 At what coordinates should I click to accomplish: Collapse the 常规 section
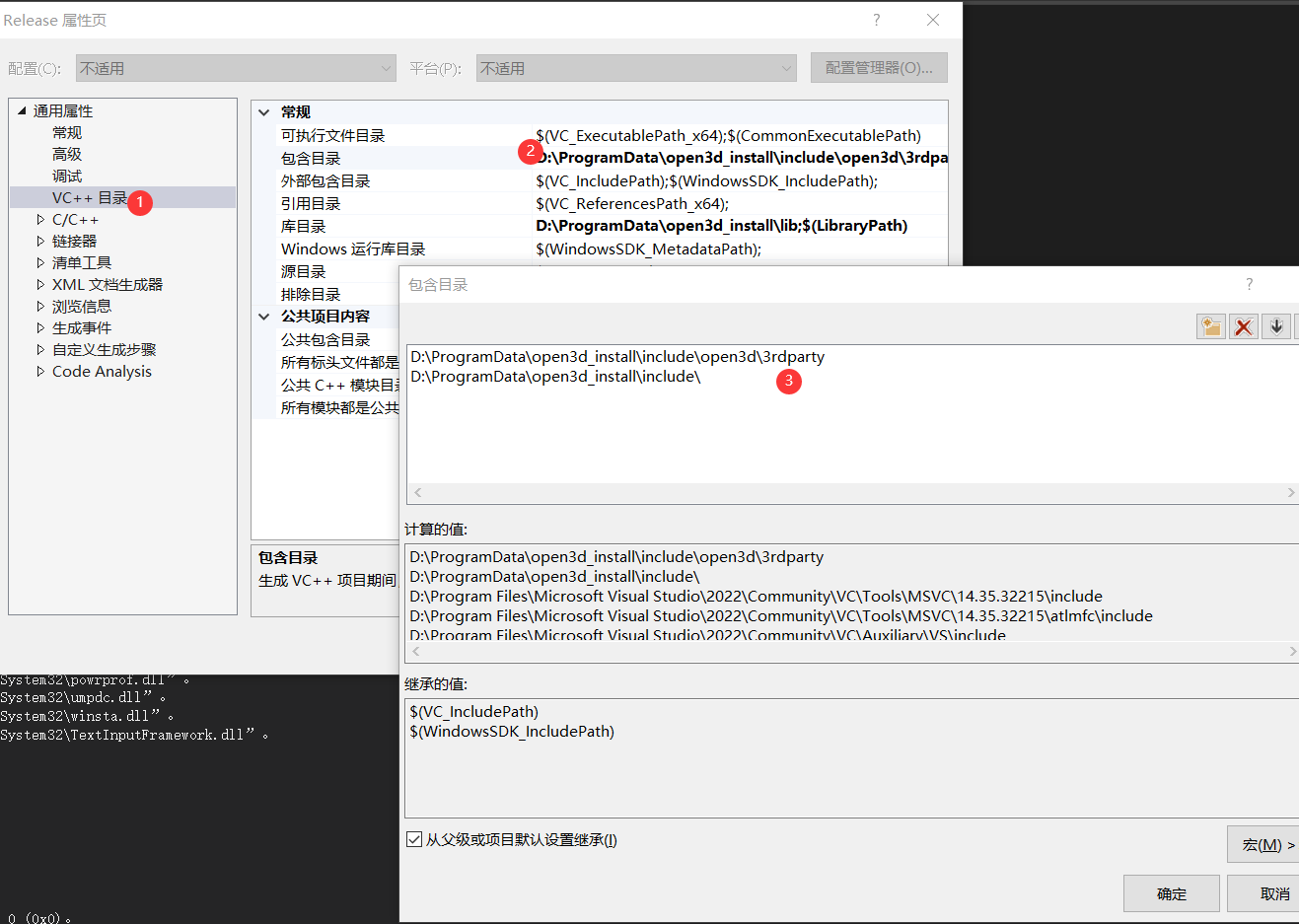(262, 111)
